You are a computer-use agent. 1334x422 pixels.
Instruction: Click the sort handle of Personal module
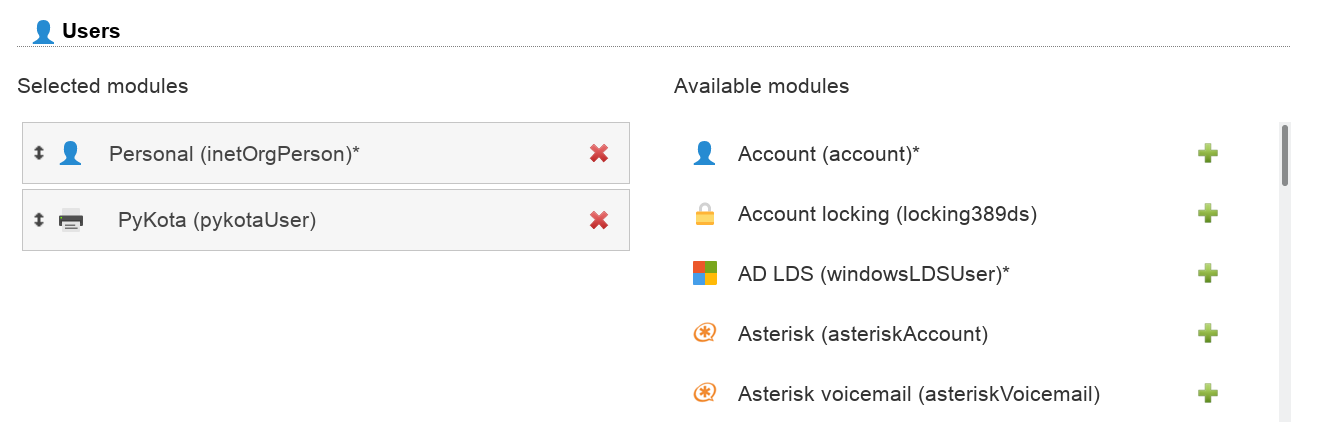39,153
